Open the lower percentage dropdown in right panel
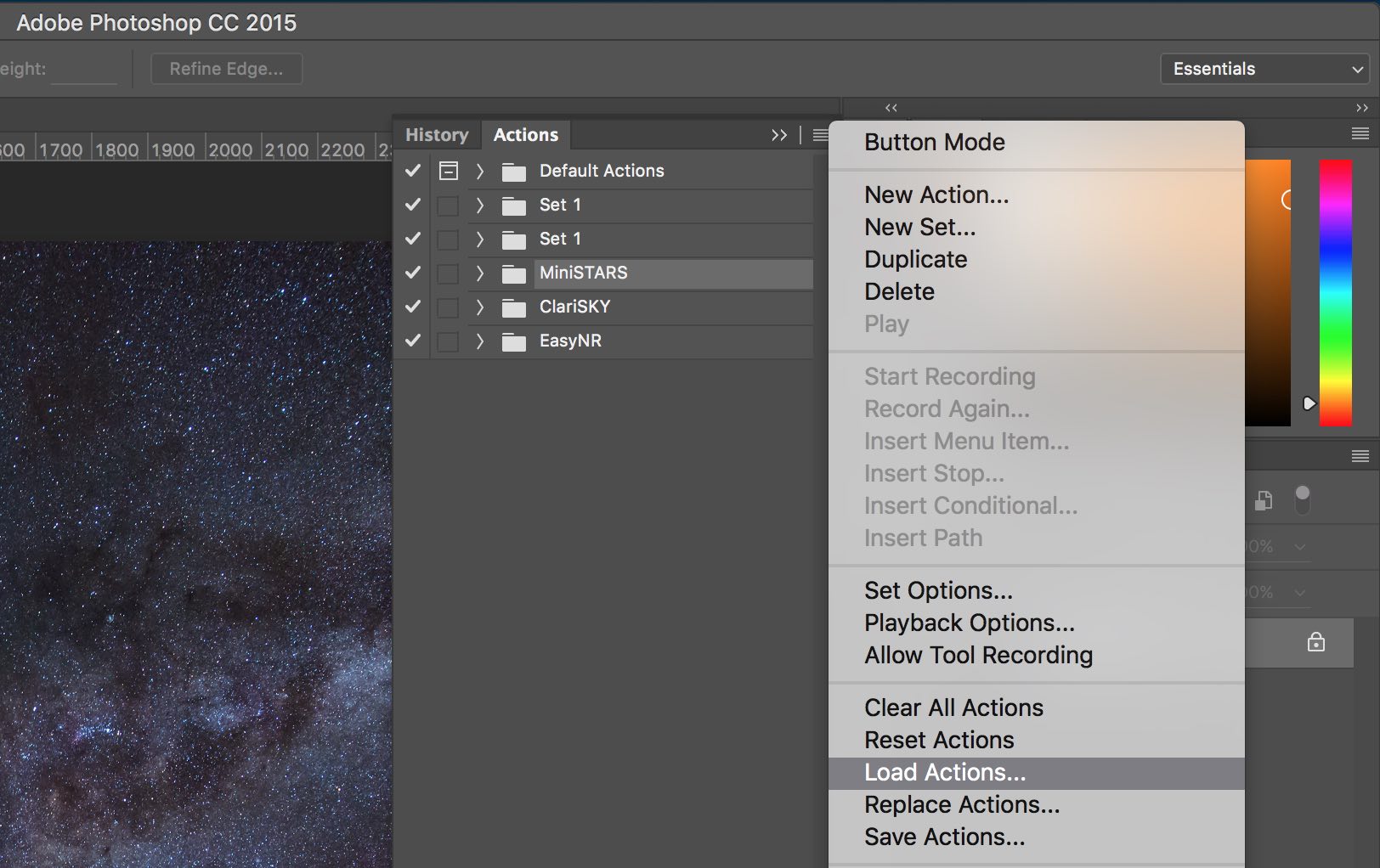This screenshot has width=1380, height=868. click(1300, 593)
